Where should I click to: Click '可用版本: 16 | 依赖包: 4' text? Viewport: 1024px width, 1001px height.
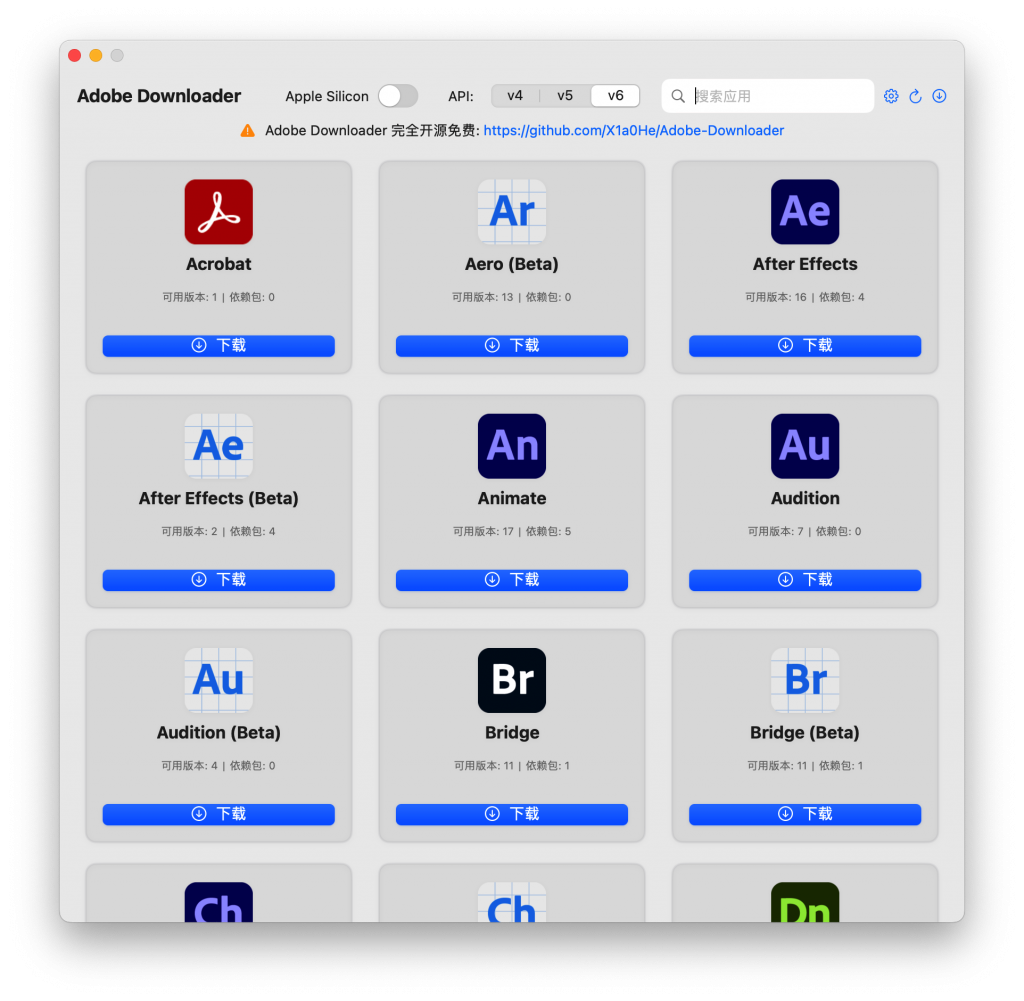(x=805, y=297)
